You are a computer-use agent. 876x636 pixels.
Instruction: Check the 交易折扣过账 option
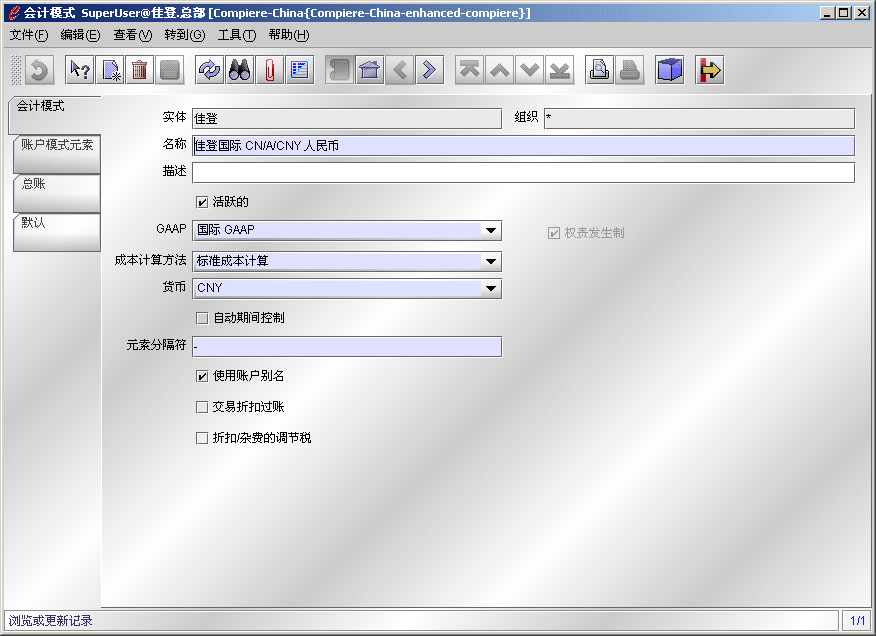[203, 408]
